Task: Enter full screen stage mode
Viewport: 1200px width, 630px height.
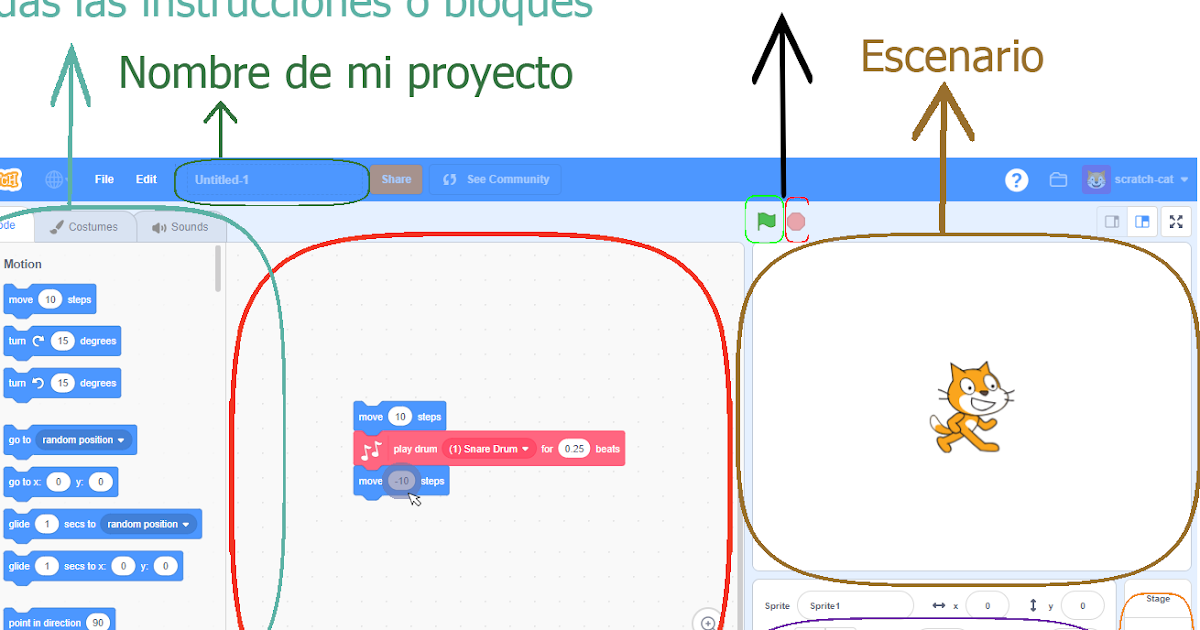Action: click(x=1175, y=221)
